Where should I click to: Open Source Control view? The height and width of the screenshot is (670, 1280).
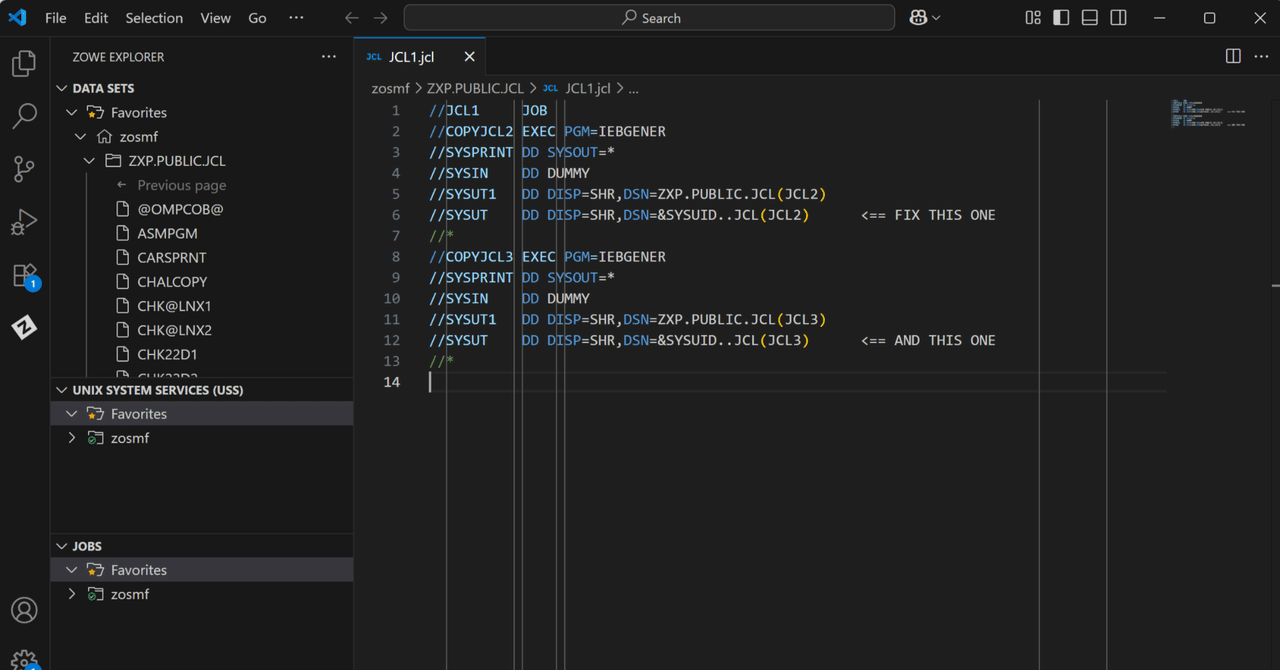24,169
